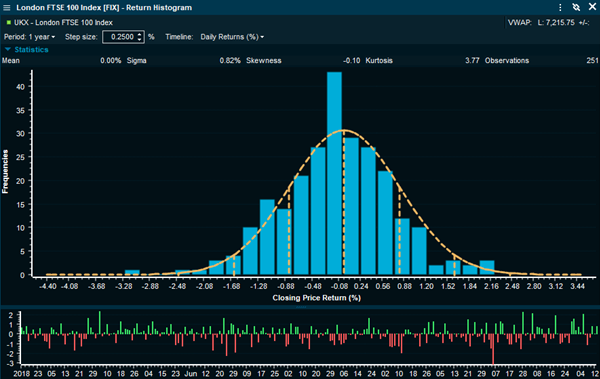Click the VWAP label
Image resolution: width=600 pixels, height=379 pixels.
coord(519,23)
